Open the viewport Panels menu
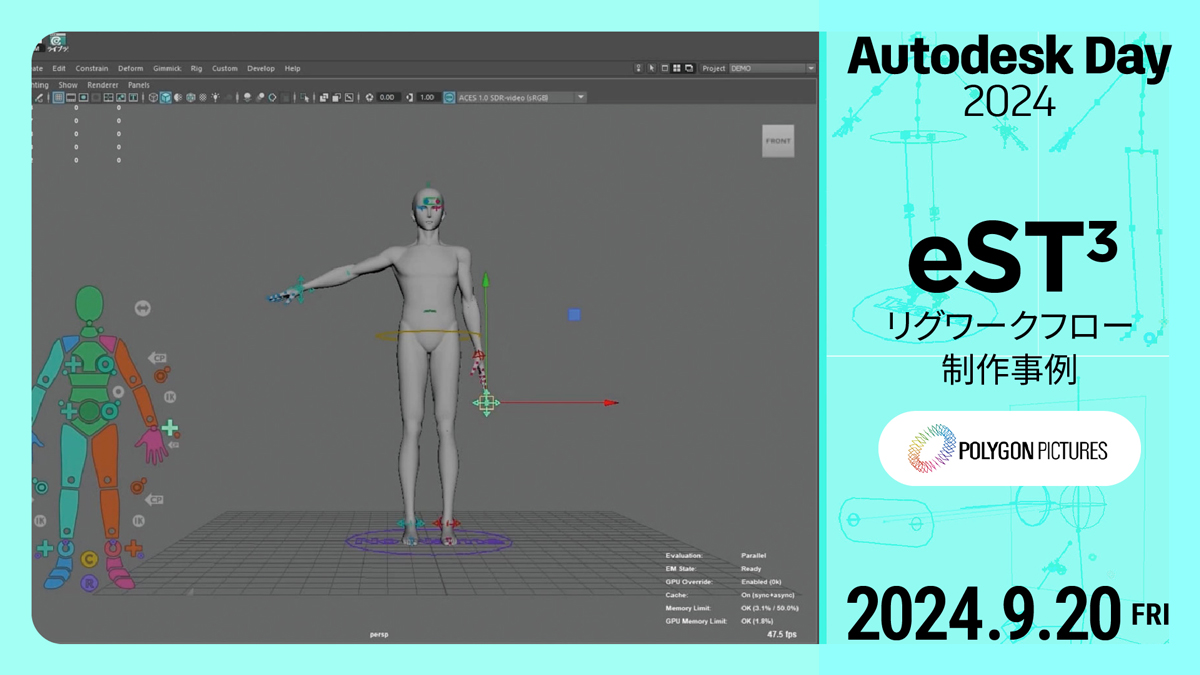This screenshot has width=1200, height=675. pyautogui.click(x=139, y=85)
